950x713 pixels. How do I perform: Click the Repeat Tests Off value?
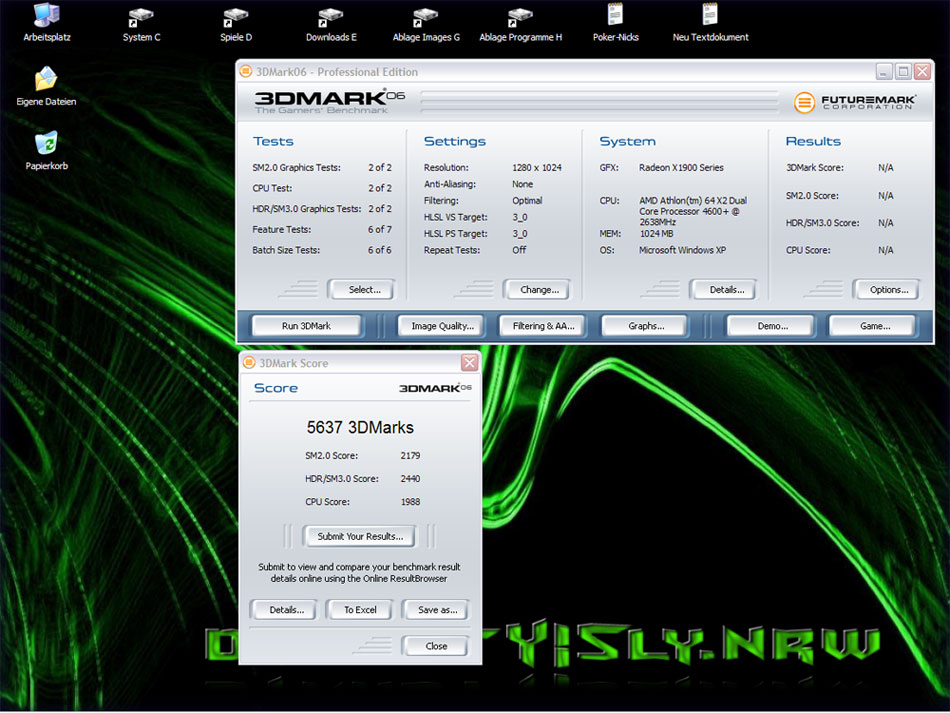click(519, 250)
